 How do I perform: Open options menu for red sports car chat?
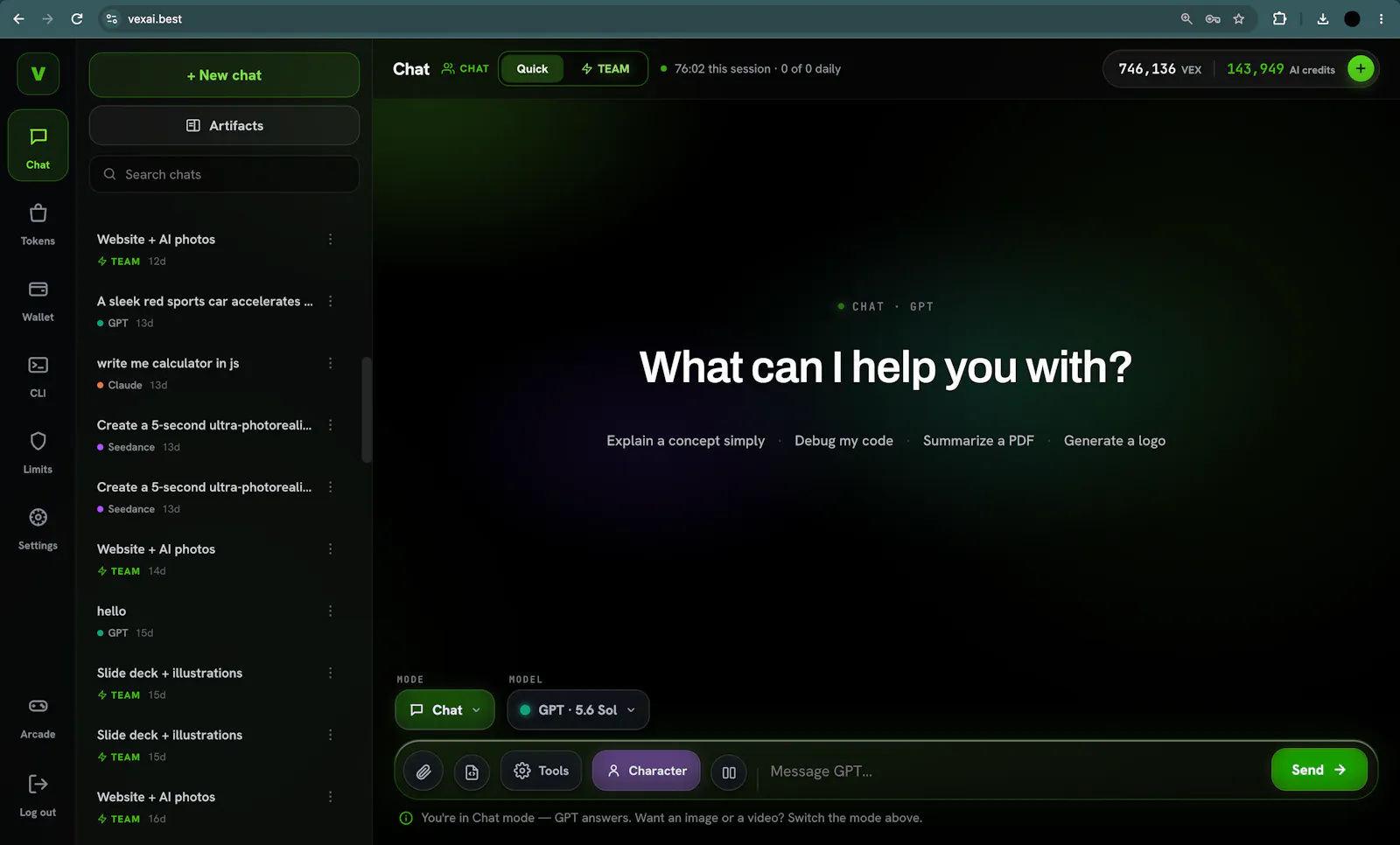click(x=330, y=301)
